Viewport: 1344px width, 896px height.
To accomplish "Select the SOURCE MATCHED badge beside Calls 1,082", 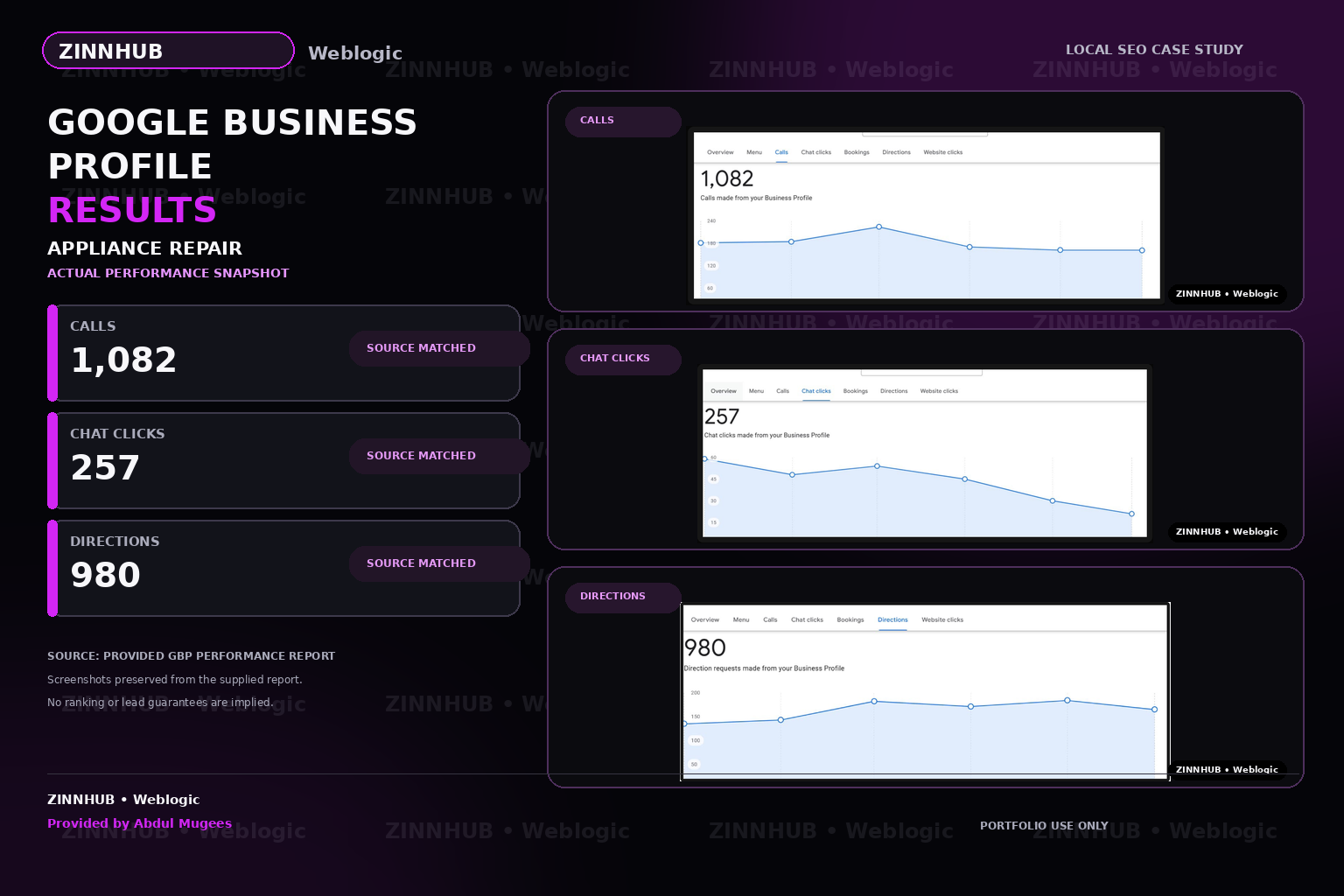I will click(439, 348).
